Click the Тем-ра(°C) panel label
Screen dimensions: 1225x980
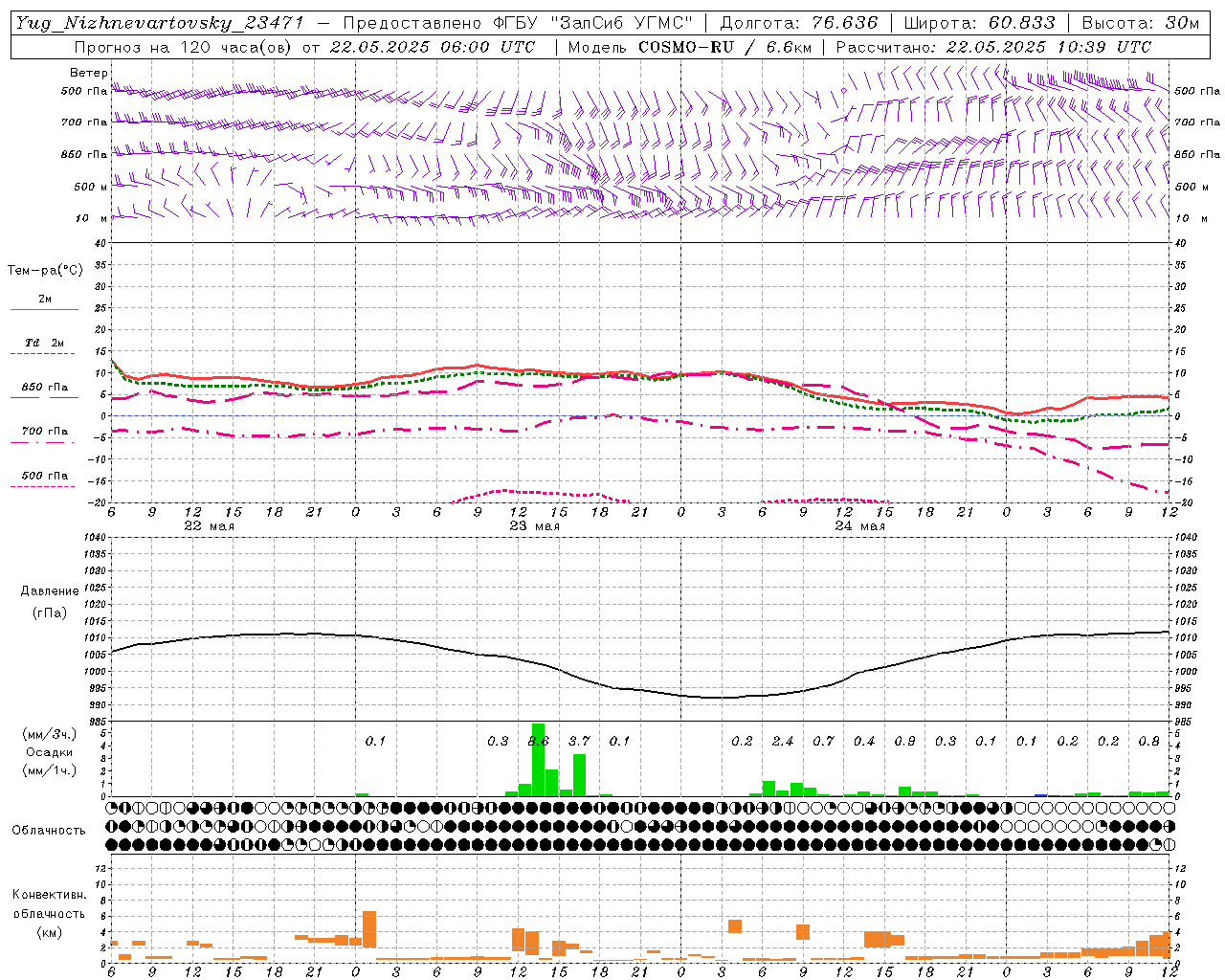point(45,271)
